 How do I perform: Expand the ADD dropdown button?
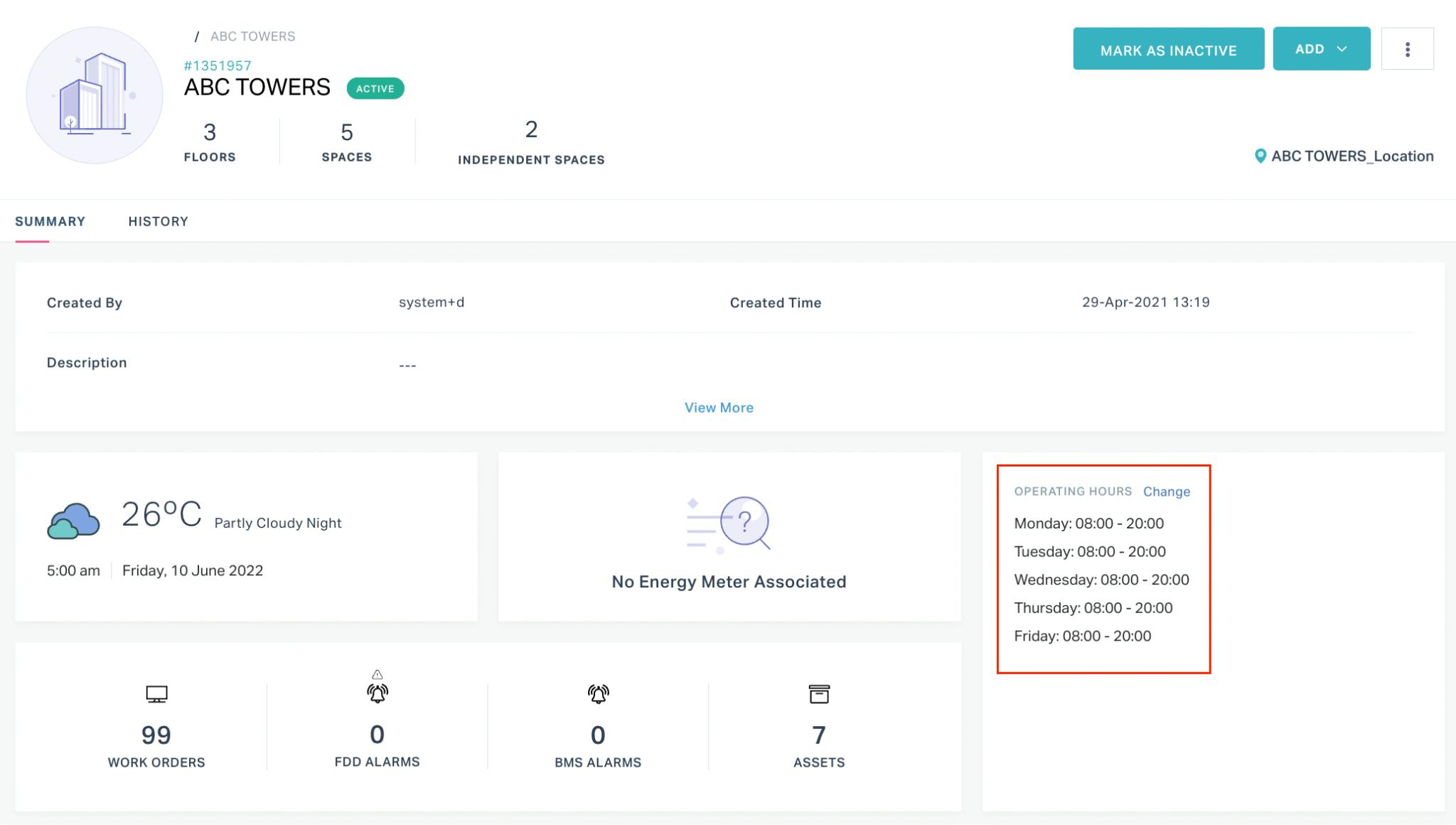click(1321, 49)
